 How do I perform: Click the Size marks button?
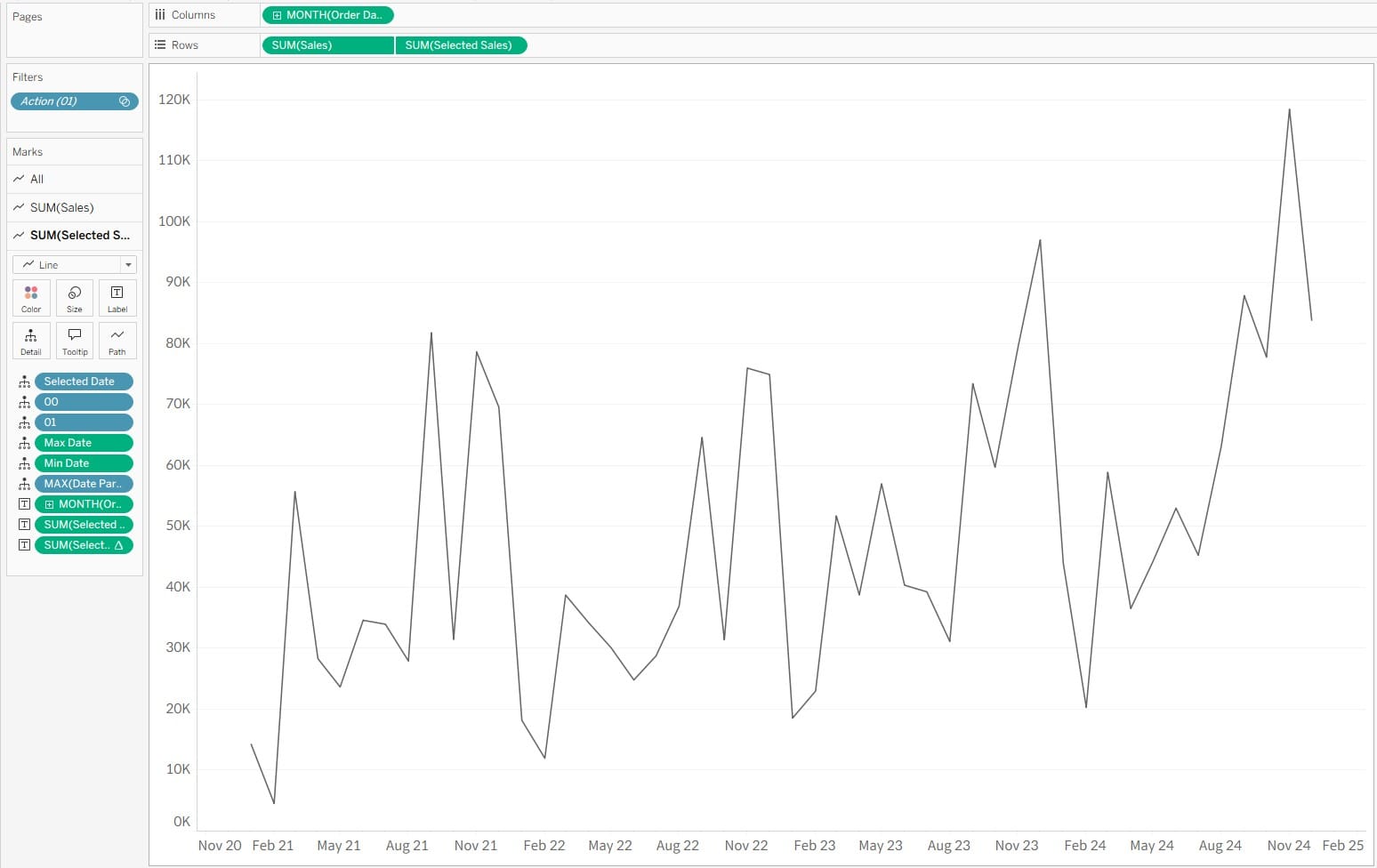point(75,298)
